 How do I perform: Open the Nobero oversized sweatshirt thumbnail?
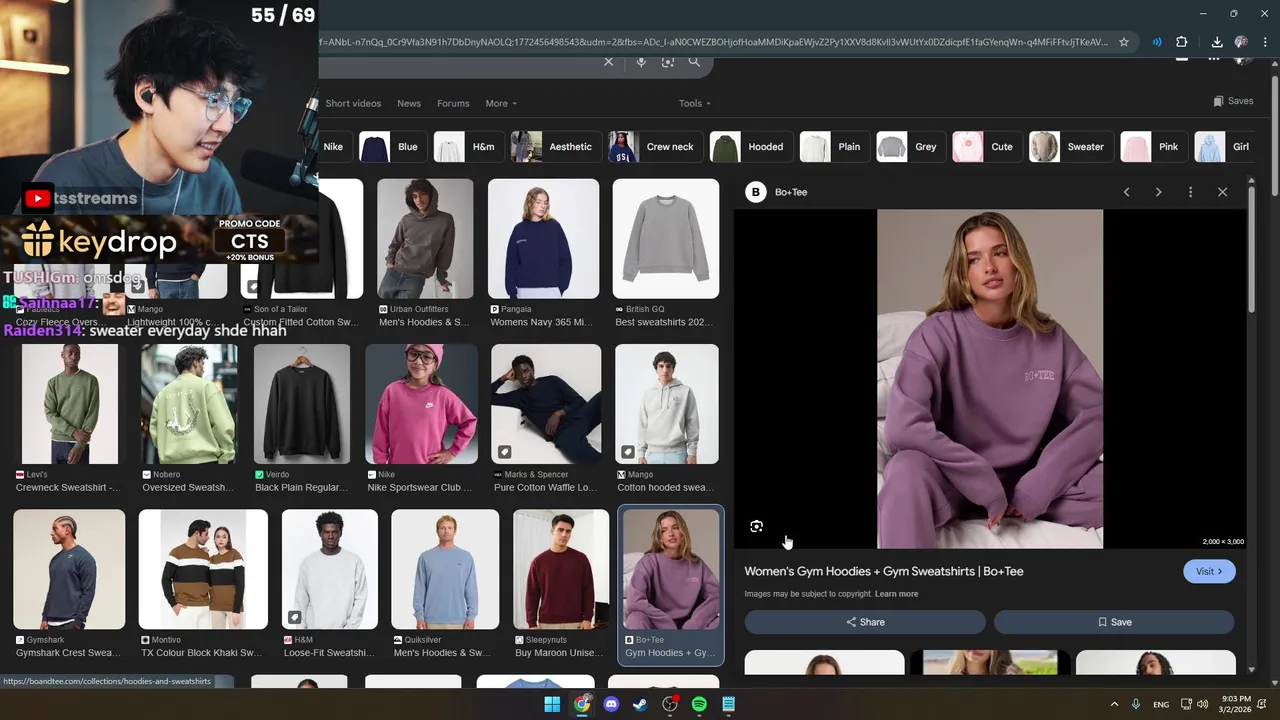[189, 404]
